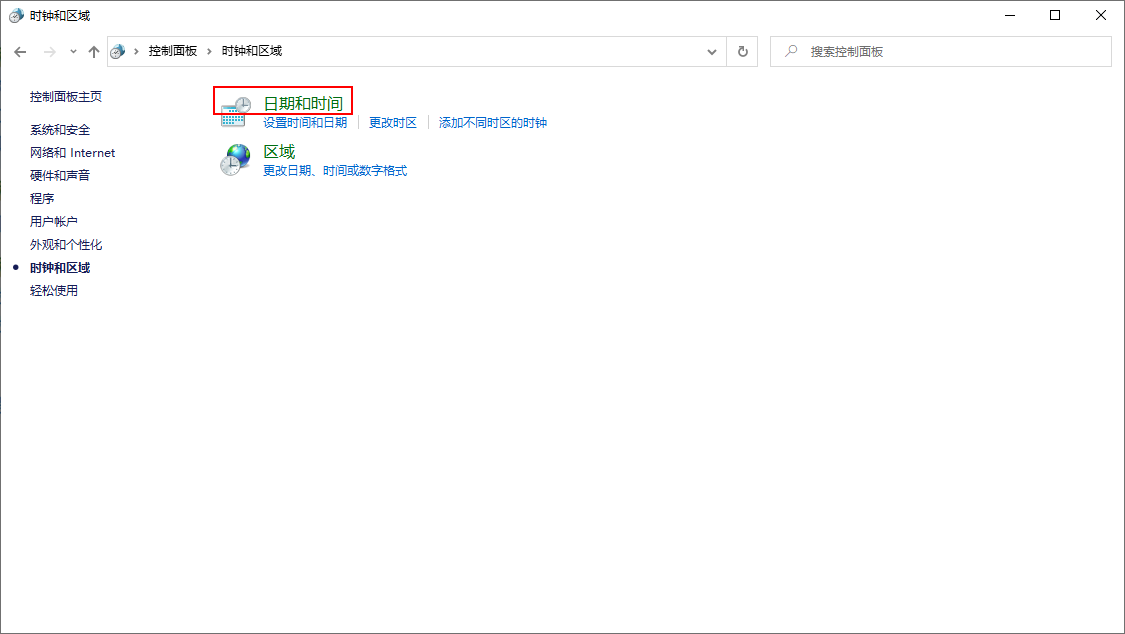This screenshot has height=634, width=1125.
Task: Go to 控制面板主页
Action: click(x=65, y=97)
